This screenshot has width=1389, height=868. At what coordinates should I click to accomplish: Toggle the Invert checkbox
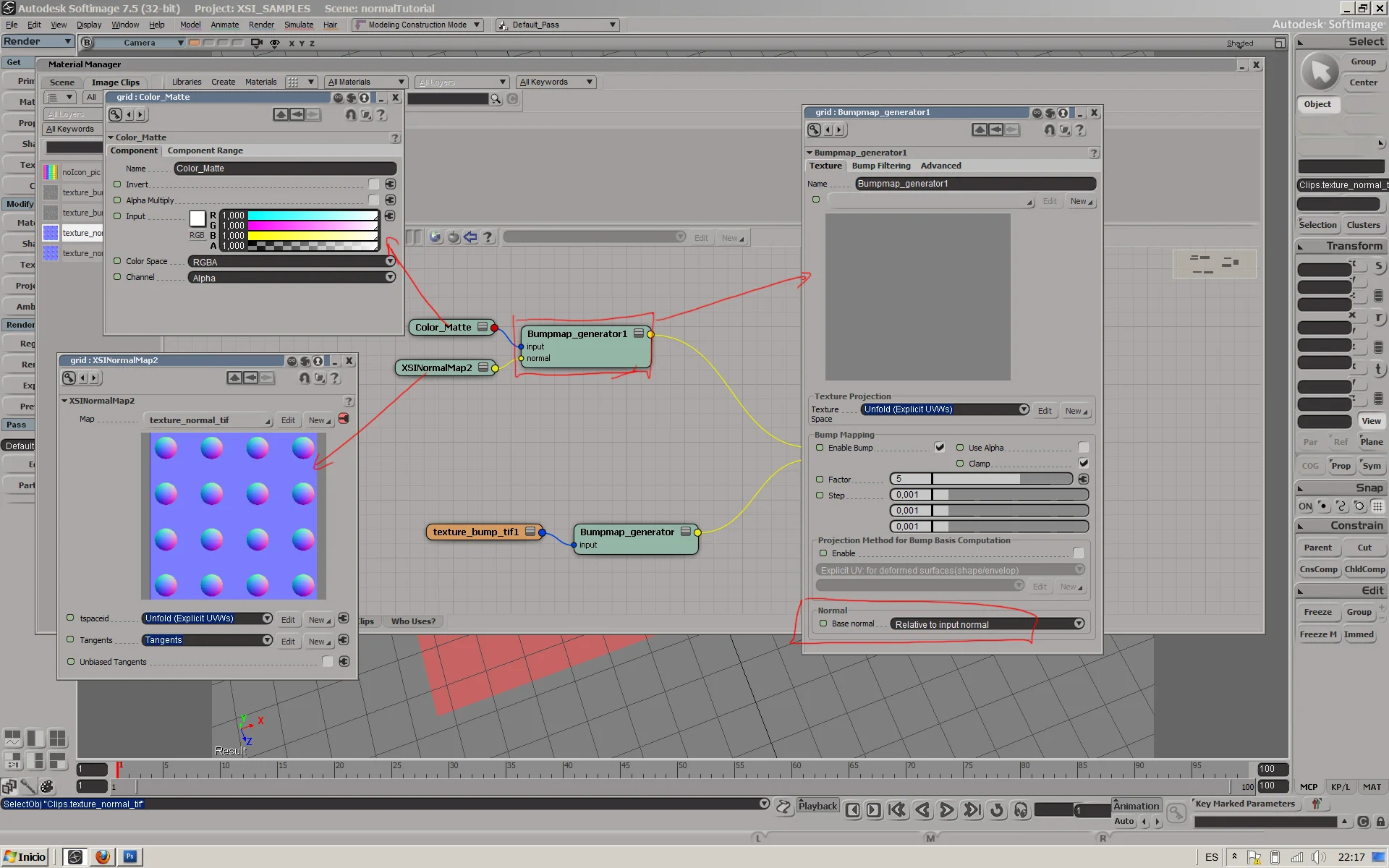pos(374,184)
